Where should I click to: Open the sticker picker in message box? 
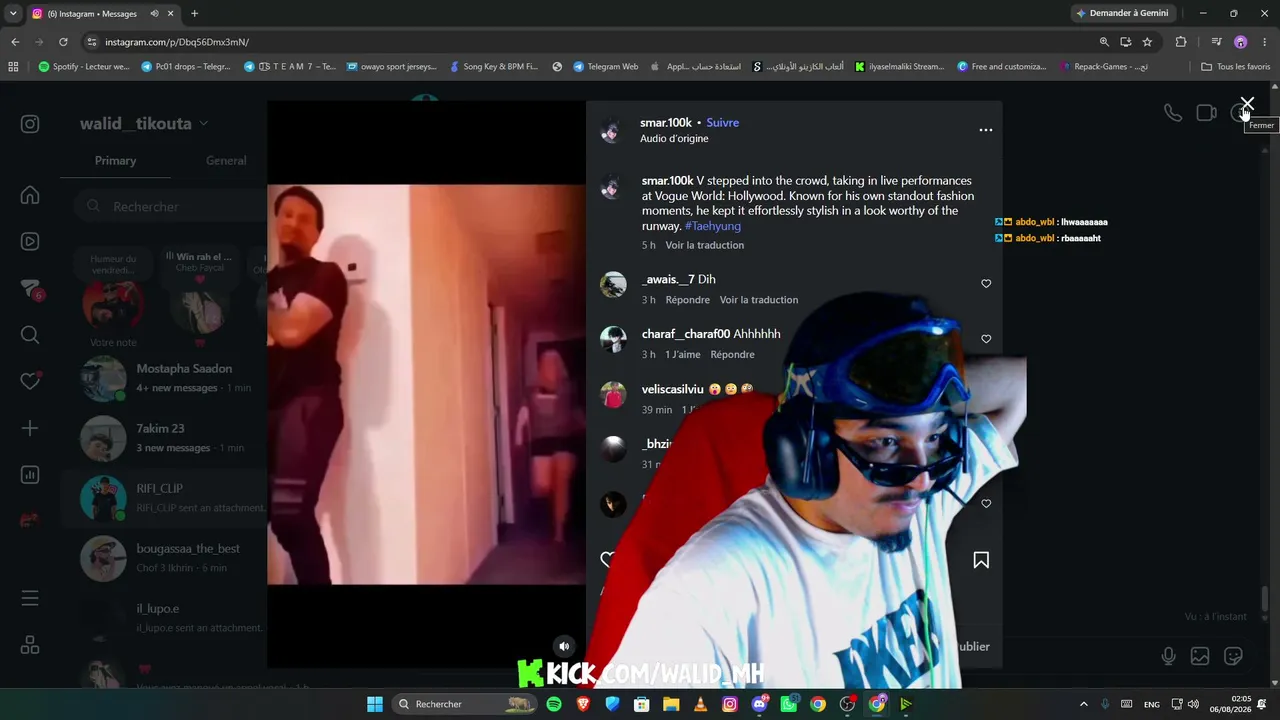(1233, 656)
